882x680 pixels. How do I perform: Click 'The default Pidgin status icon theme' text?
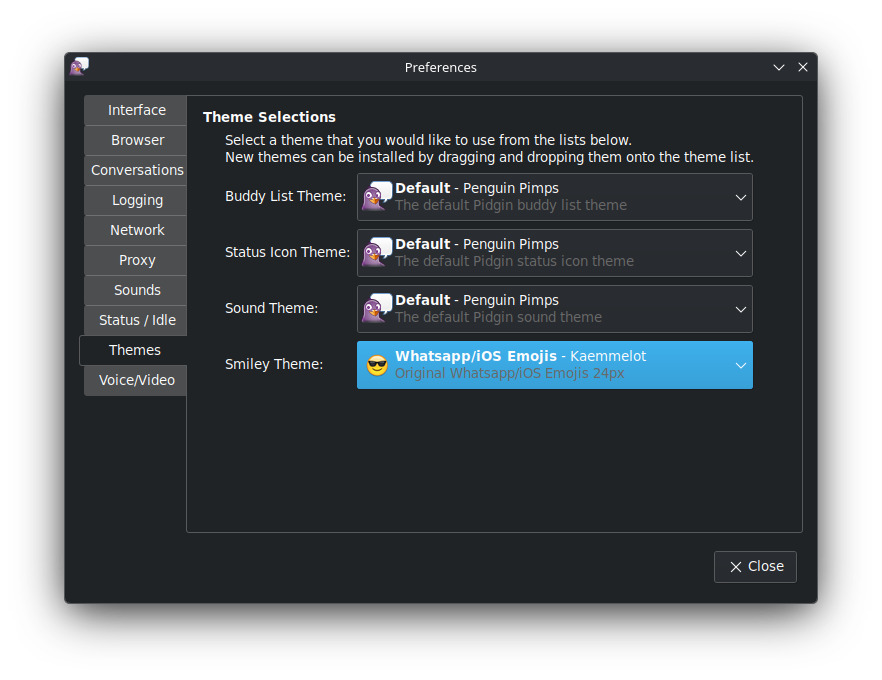tap(514, 261)
